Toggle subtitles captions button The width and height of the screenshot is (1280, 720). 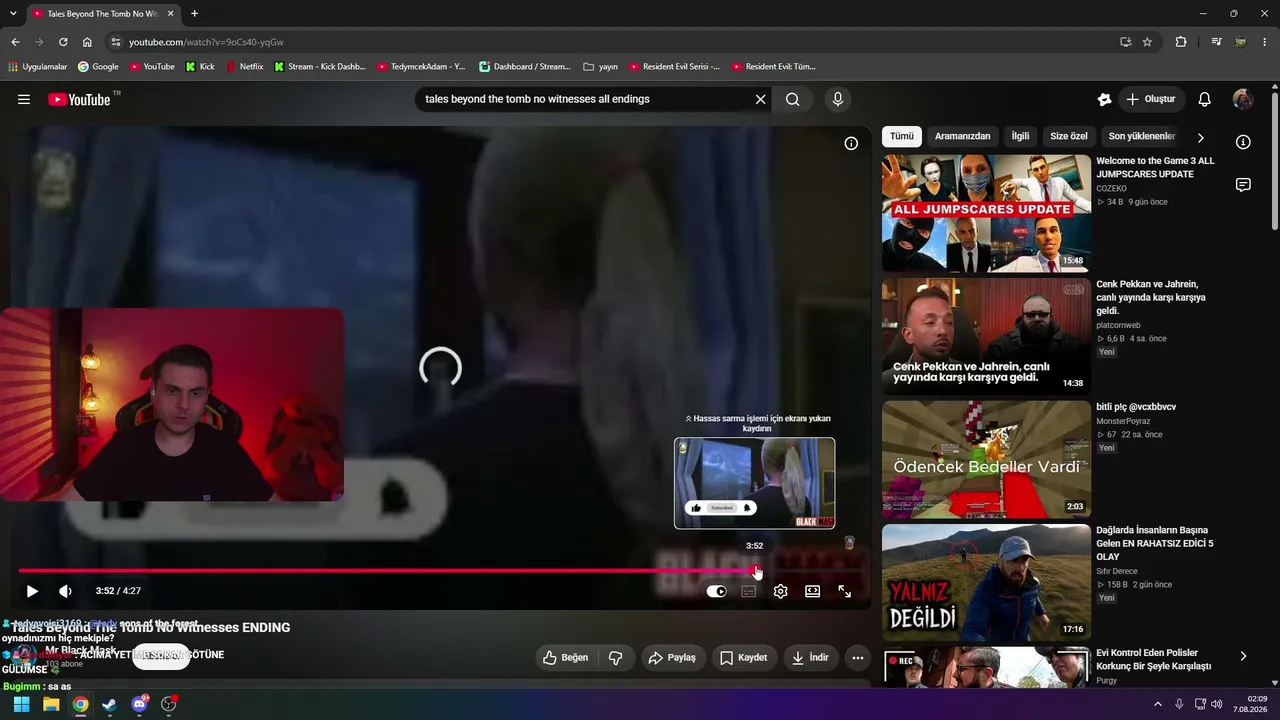(x=749, y=591)
